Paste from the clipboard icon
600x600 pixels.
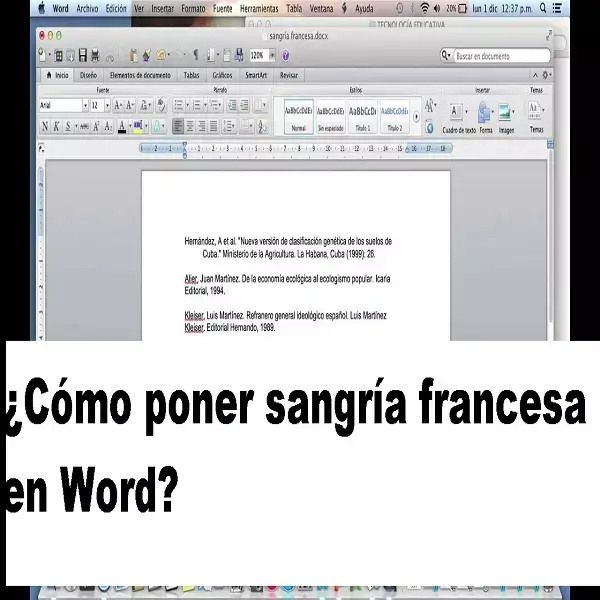point(134,56)
